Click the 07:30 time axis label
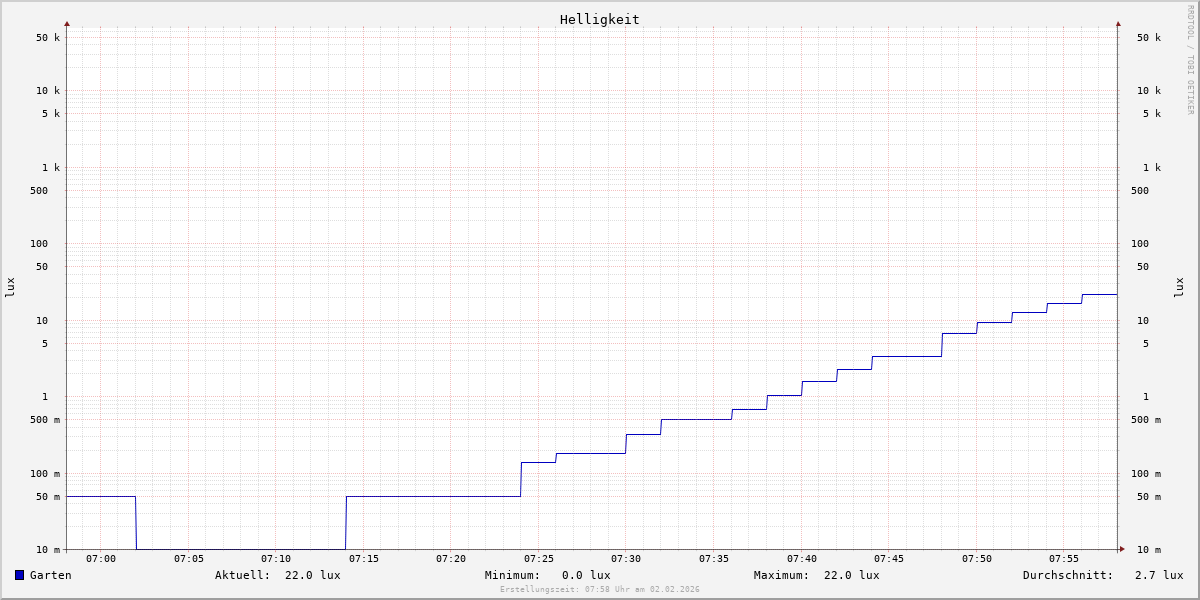The height and width of the screenshot is (600, 1200). point(626,559)
